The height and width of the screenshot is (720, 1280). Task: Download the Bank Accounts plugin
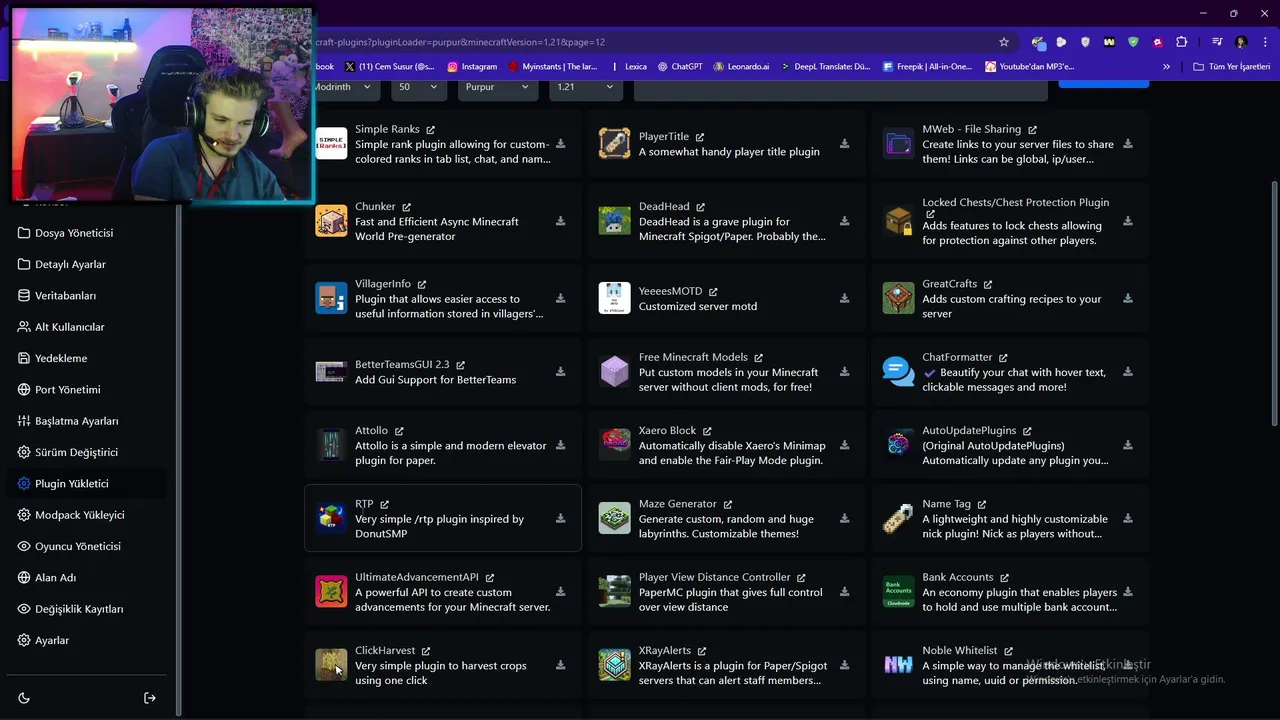tap(1127, 591)
